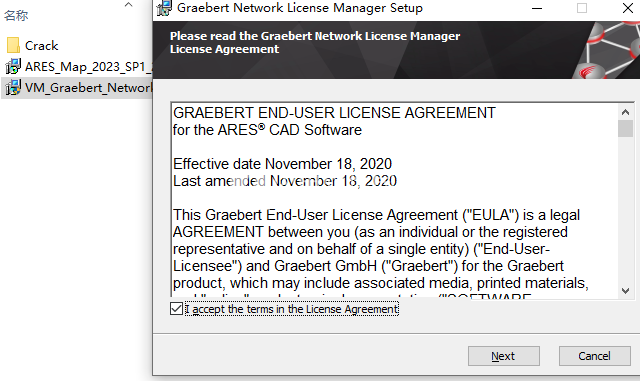The image size is (640, 381).
Task: Close the Graebert License Manager Setup window
Action: point(628,8)
